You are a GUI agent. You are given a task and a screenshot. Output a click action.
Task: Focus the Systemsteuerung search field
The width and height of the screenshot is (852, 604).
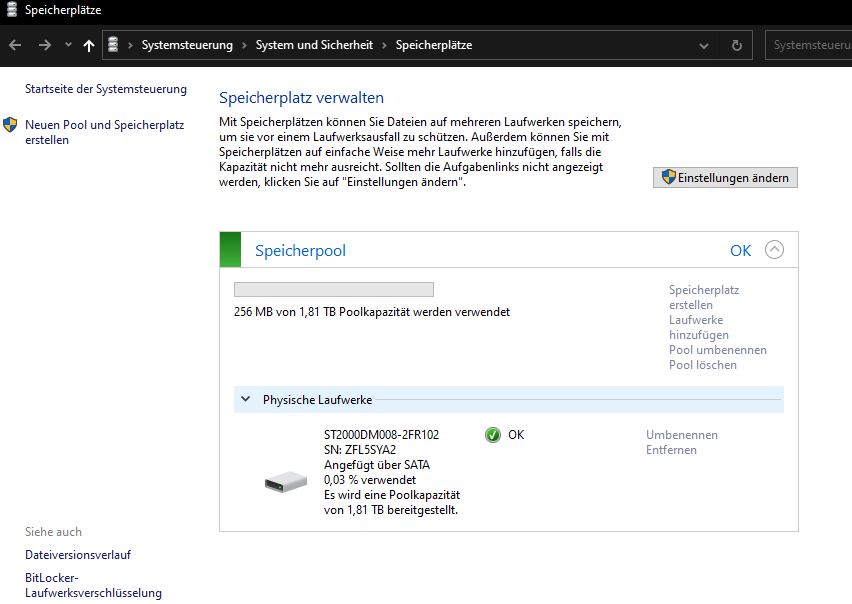pos(809,45)
